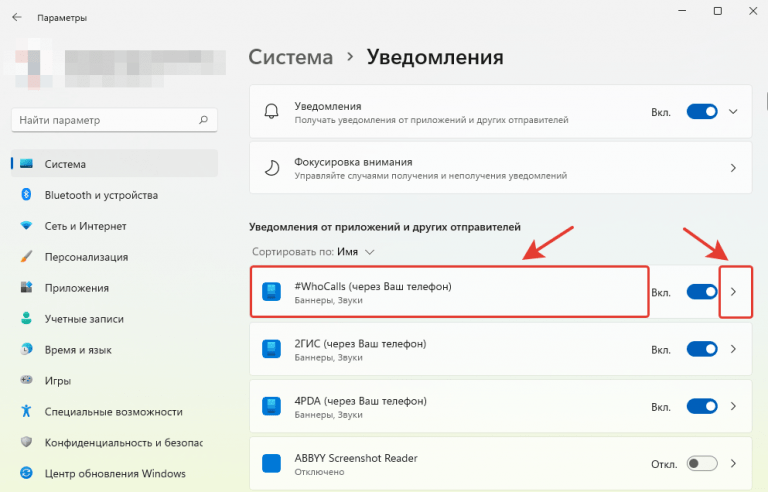Expand the Уведомления section chevron
The width and height of the screenshot is (768, 492).
[735, 112]
